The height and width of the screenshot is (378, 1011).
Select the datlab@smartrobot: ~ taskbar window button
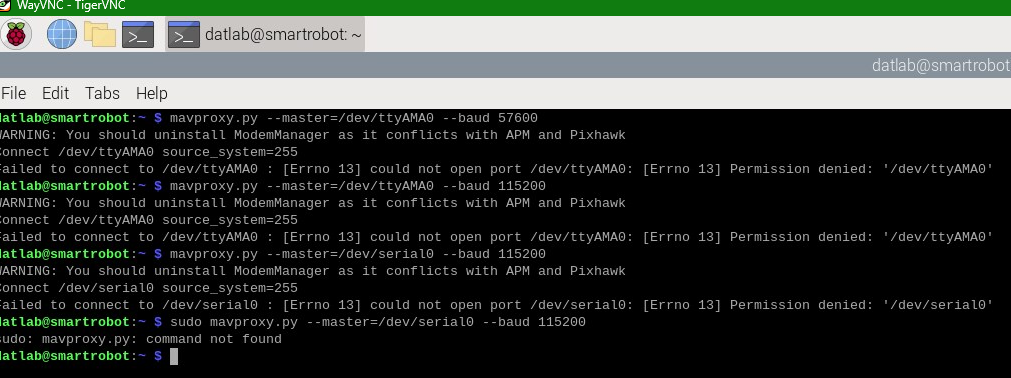pyautogui.click(x=265, y=34)
